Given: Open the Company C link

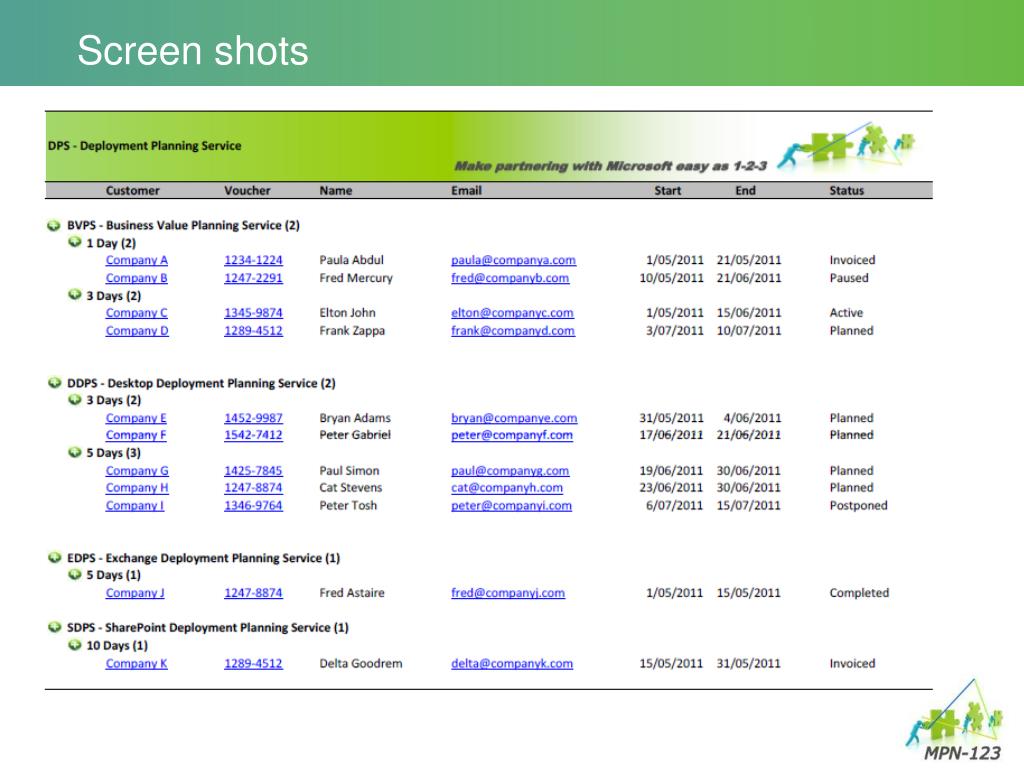Looking at the screenshot, I should click(136, 313).
